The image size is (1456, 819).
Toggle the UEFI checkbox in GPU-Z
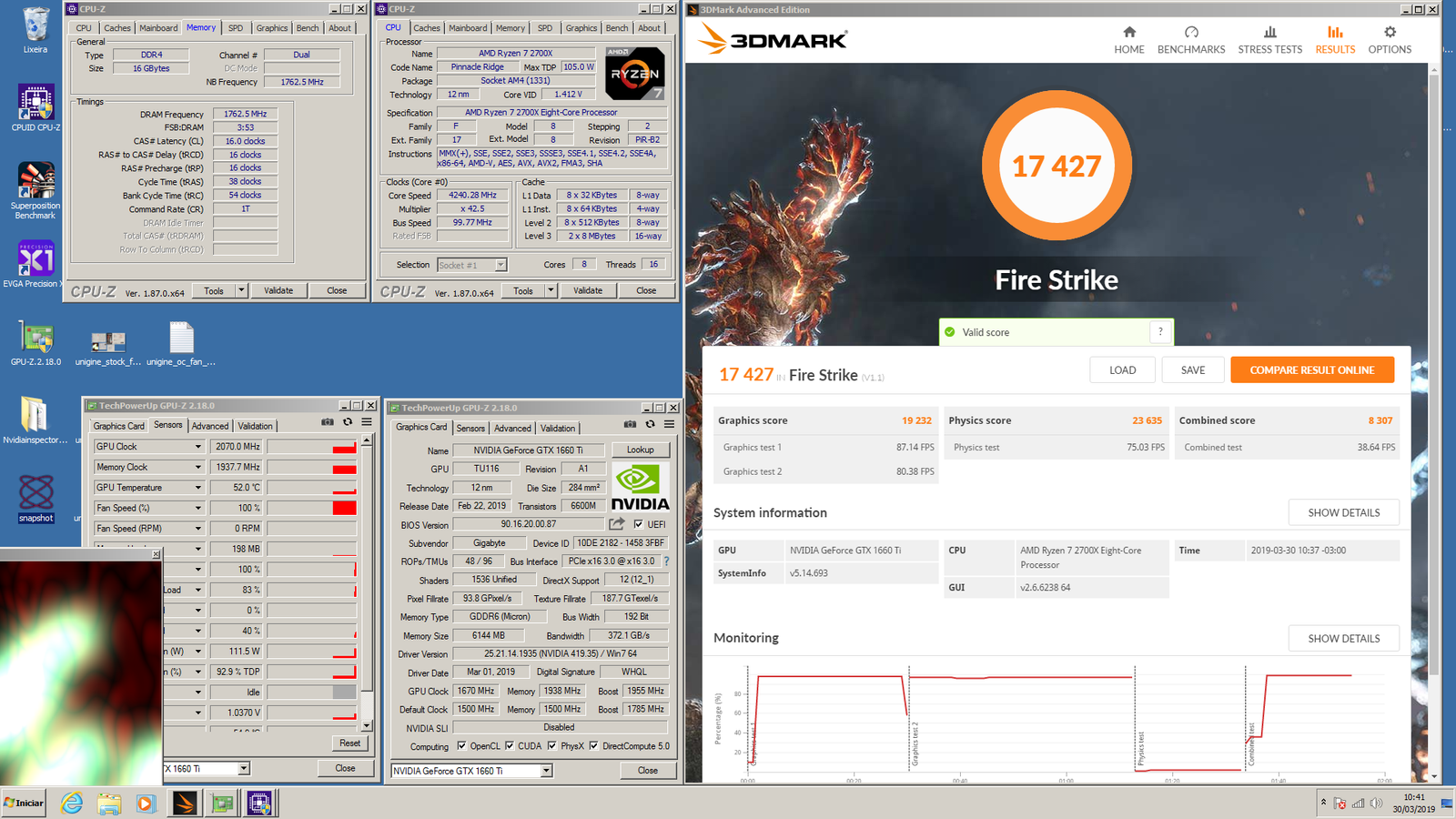tap(640, 523)
